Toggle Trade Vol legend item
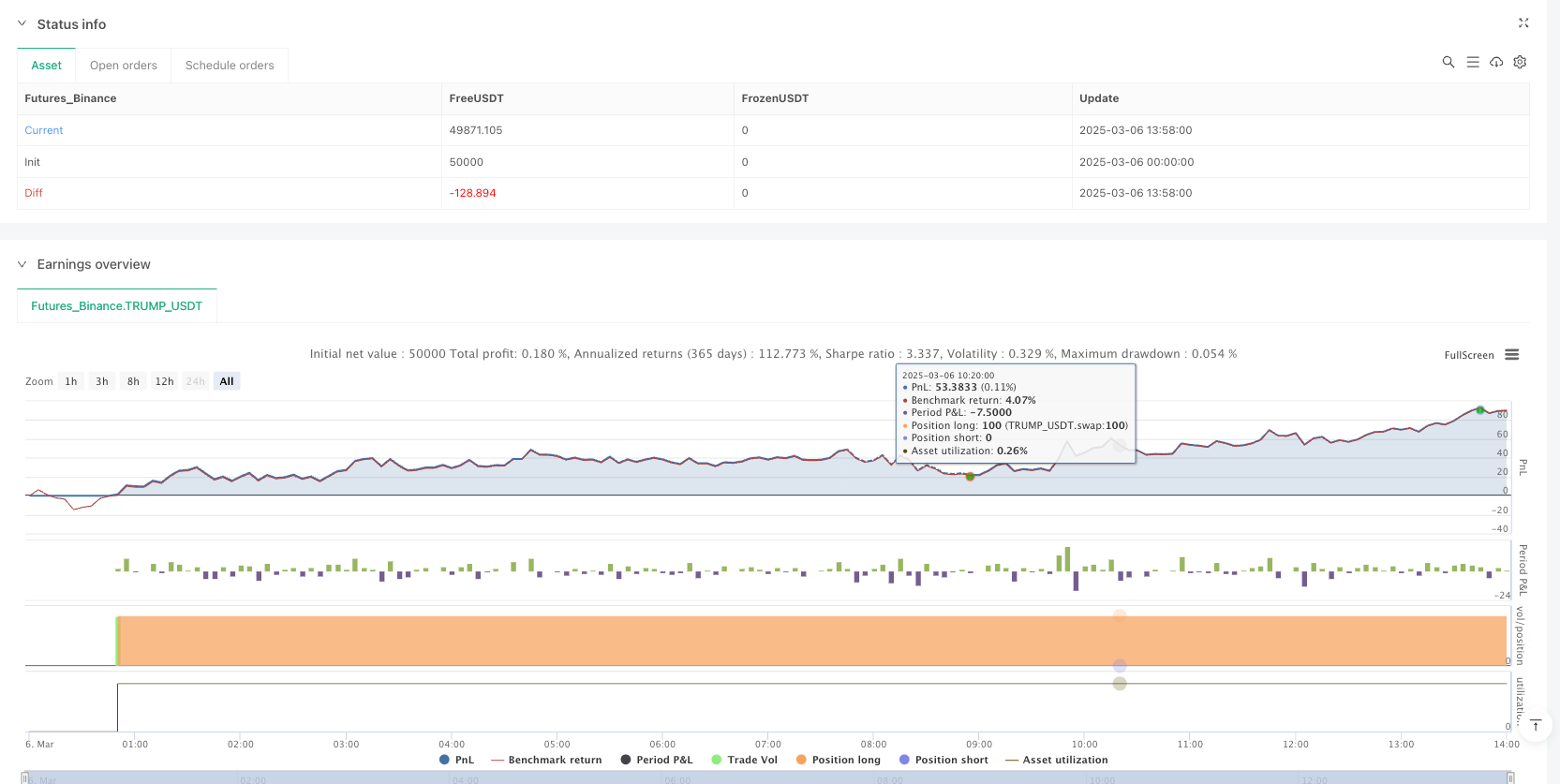The width and height of the screenshot is (1560, 784). (x=744, y=760)
